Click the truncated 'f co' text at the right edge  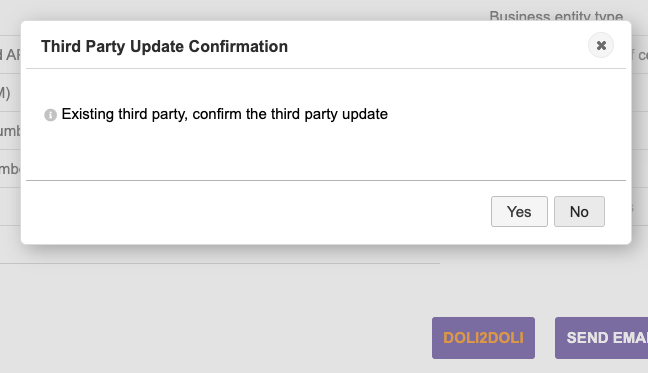[640, 55]
